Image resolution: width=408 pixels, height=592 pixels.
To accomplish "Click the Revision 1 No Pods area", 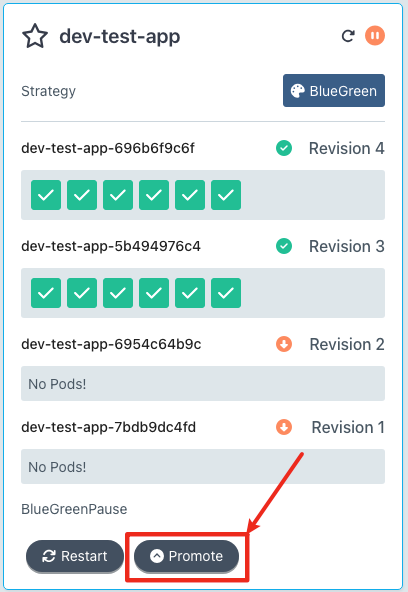I will pos(203,467).
